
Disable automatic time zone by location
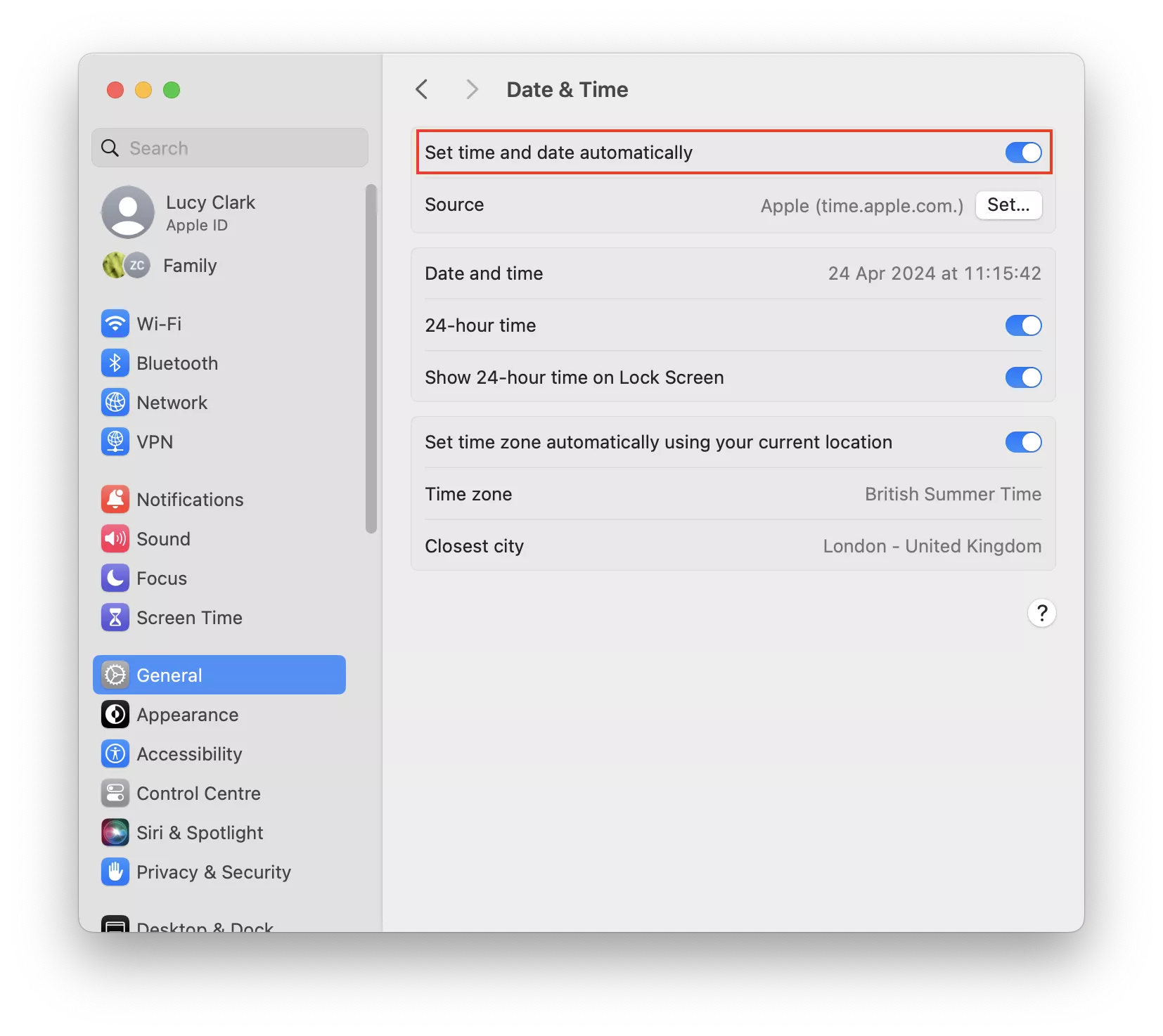click(1023, 442)
